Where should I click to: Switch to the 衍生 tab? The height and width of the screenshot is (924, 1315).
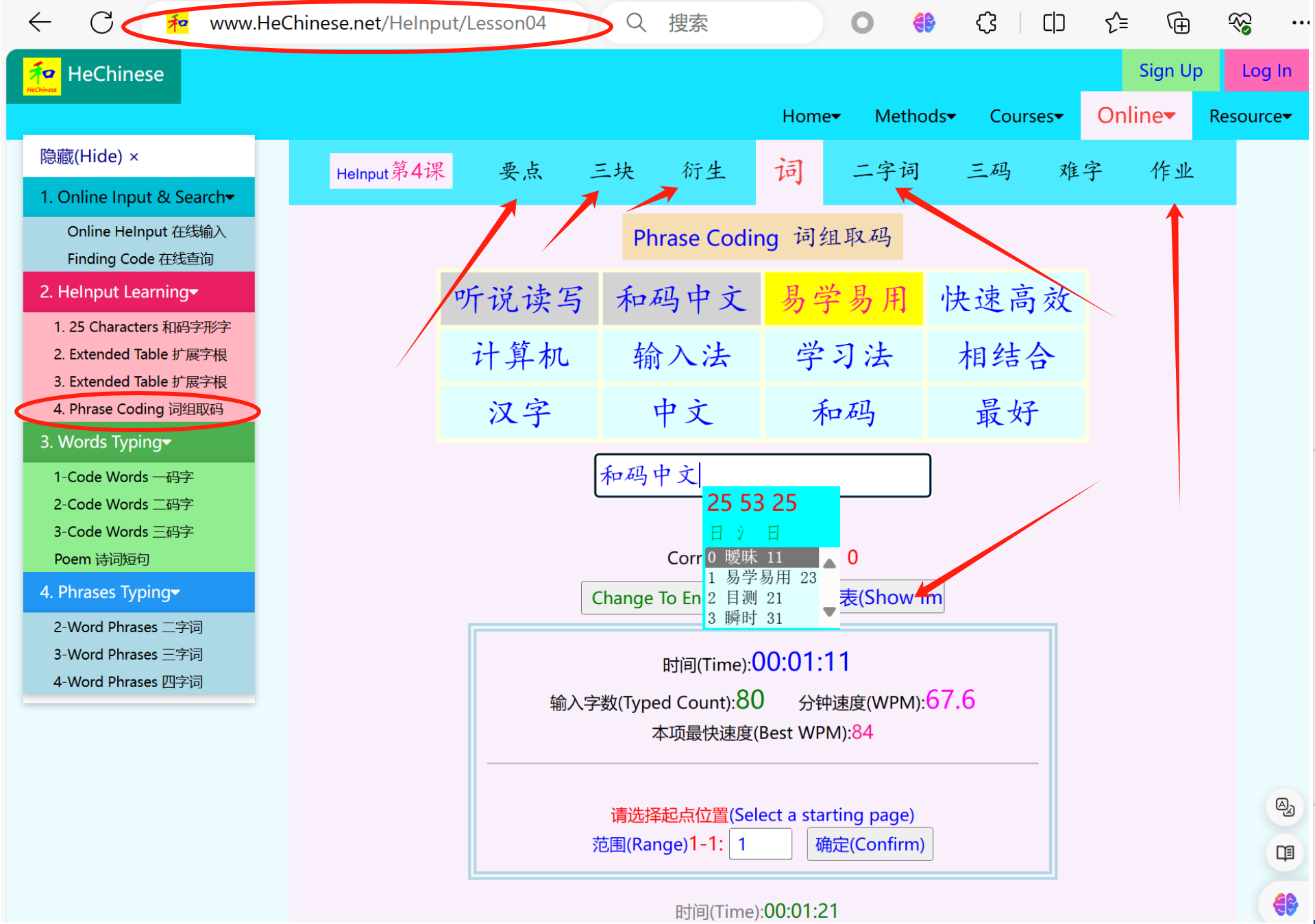click(704, 171)
